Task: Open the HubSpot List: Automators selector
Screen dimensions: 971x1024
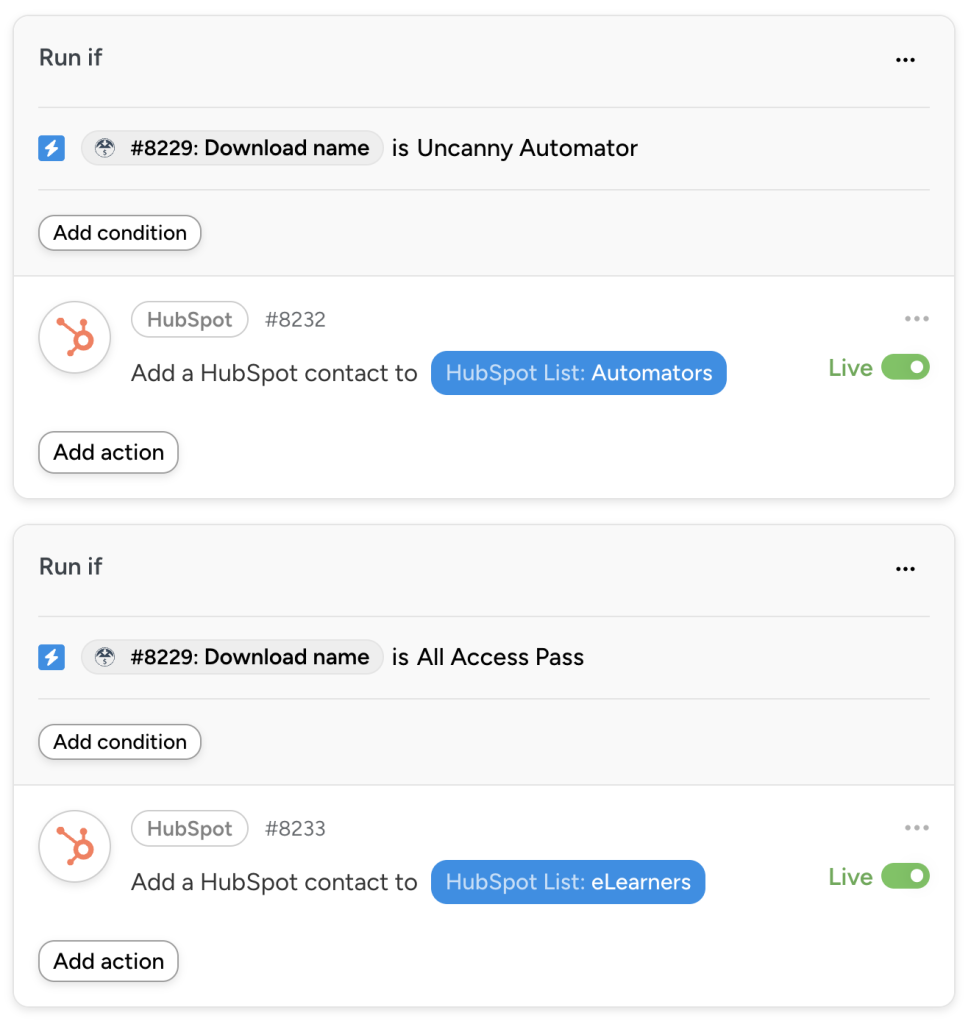Action: 578,372
